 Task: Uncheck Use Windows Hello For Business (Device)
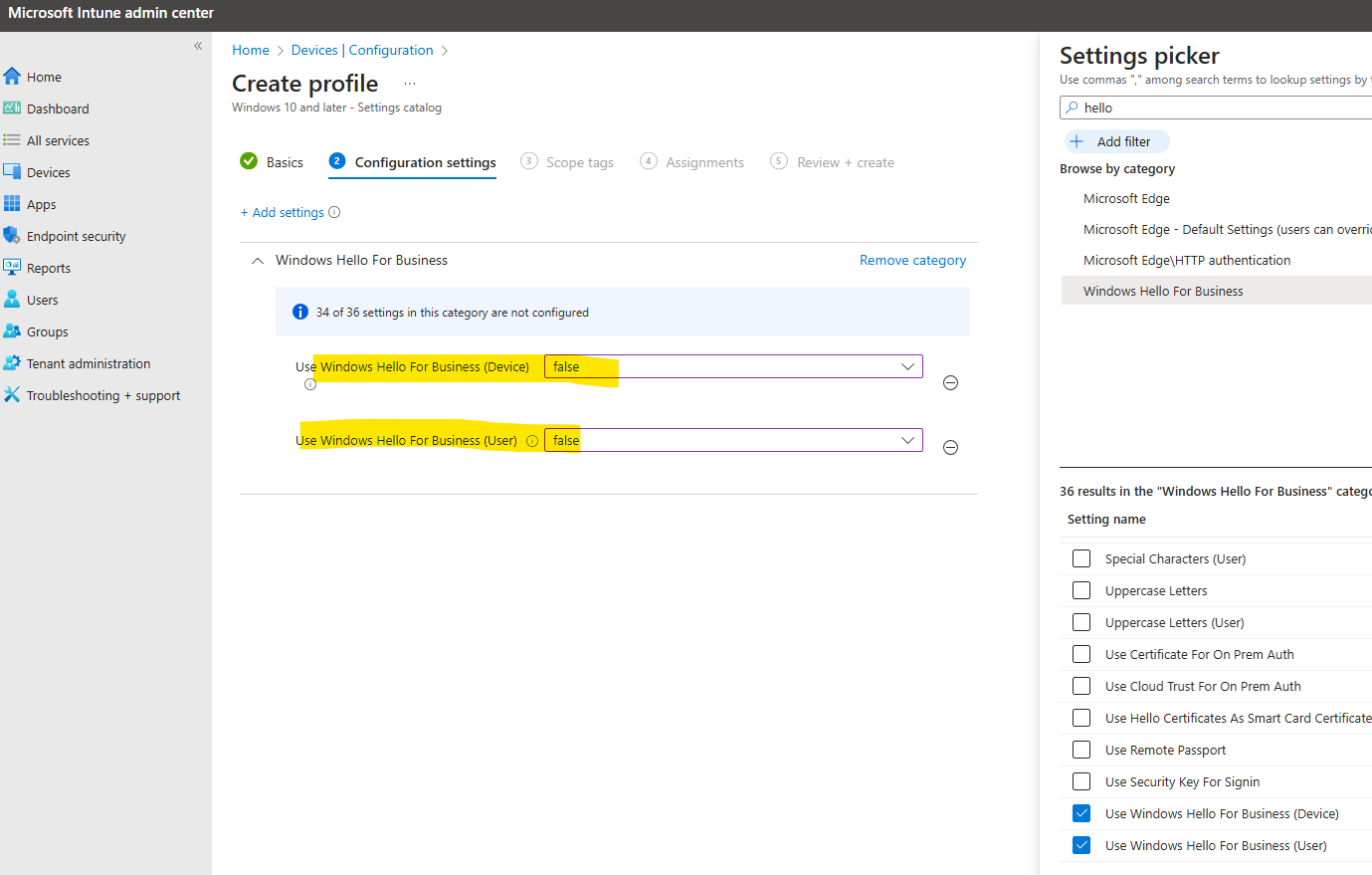pyautogui.click(x=1081, y=813)
